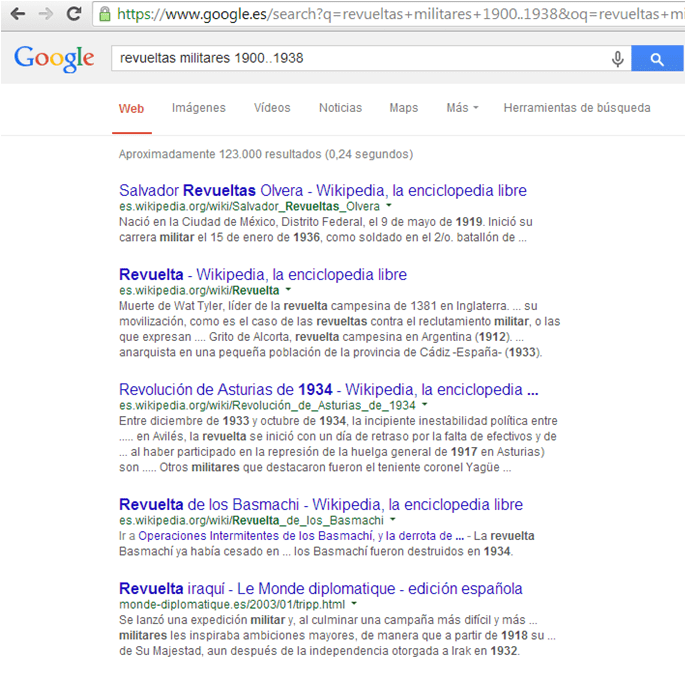This screenshot has height=675, width=686.
Task: Click the green URL es.wikipedia.org/wiki/Revuelta_de_los_Basmachi
Action: pyautogui.click(x=251, y=521)
